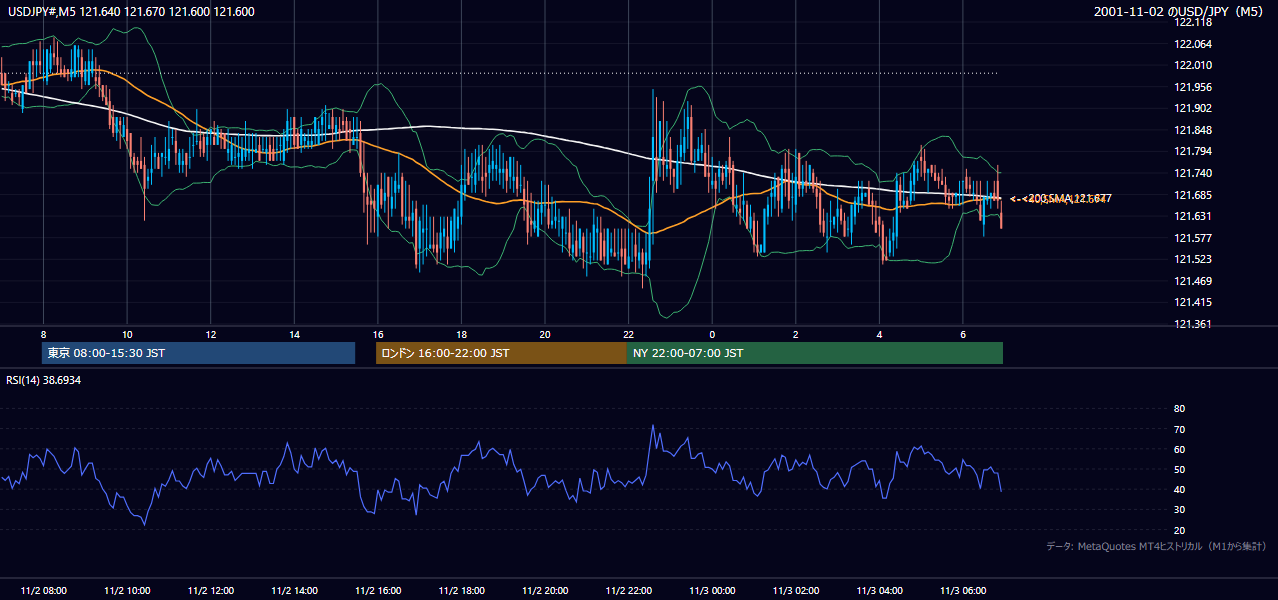Image resolution: width=1278 pixels, height=600 pixels.
Task: Click the 121.631 price axis label
Action: [x=1195, y=216]
